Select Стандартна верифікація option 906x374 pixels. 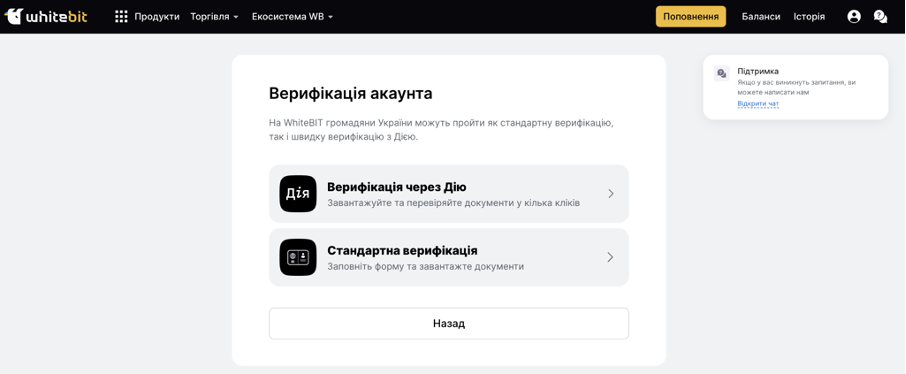[x=449, y=257]
